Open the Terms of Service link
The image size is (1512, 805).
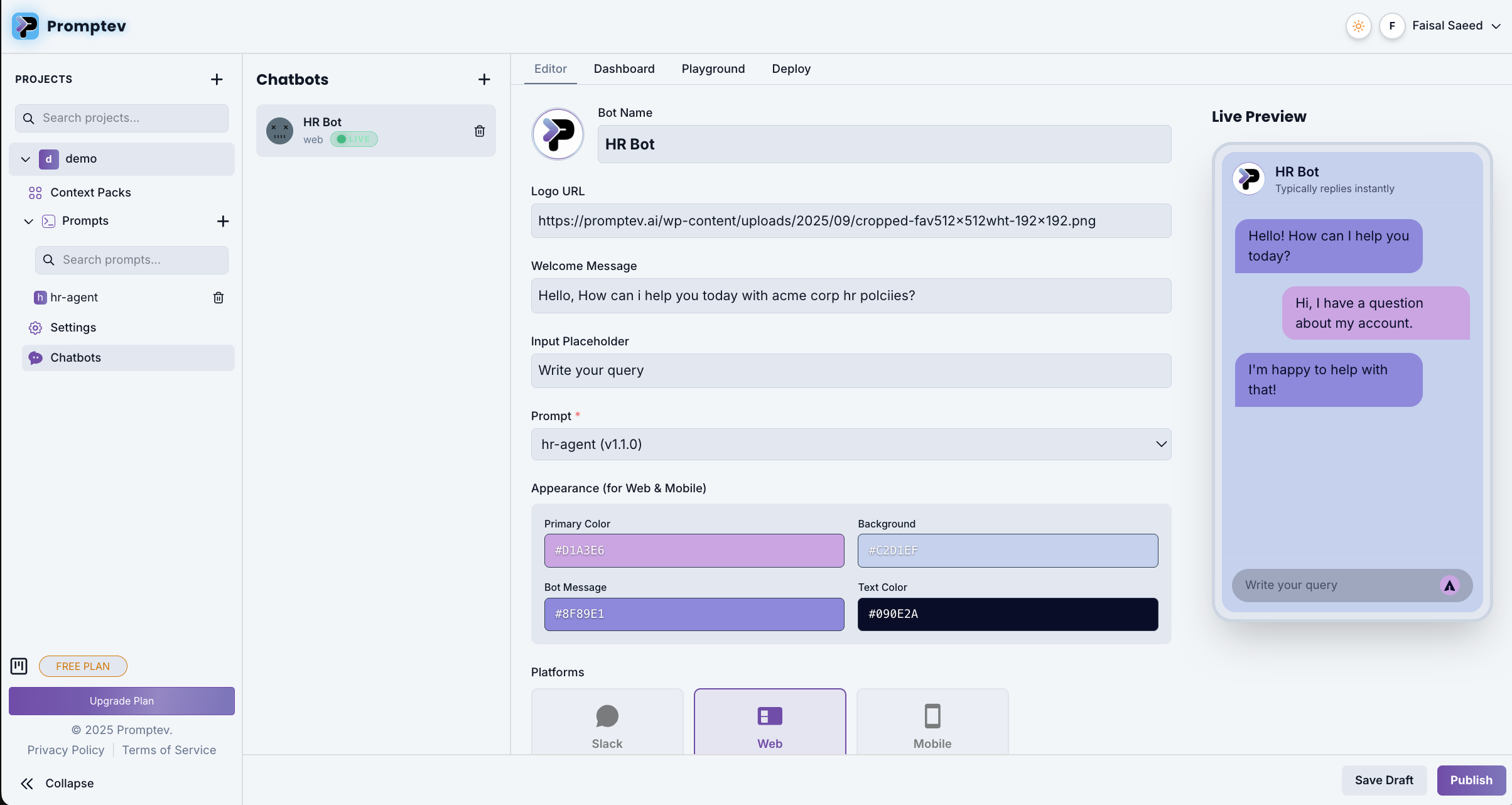[x=169, y=750]
